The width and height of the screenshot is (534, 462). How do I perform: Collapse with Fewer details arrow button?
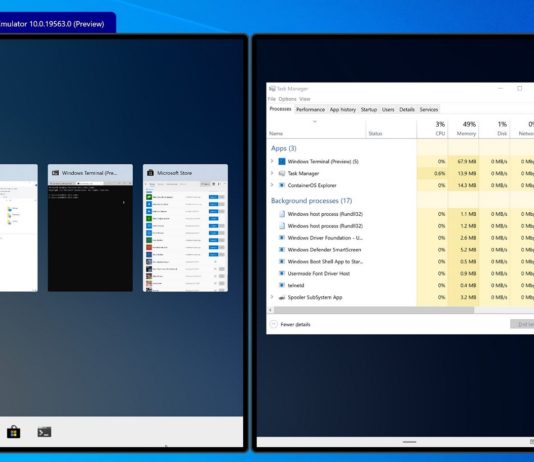(x=273, y=324)
